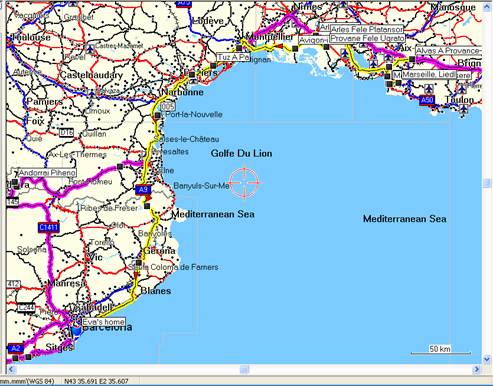Click the C1411 road shield icon
493x386 pixels.
pyautogui.click(x=49, y=227)
